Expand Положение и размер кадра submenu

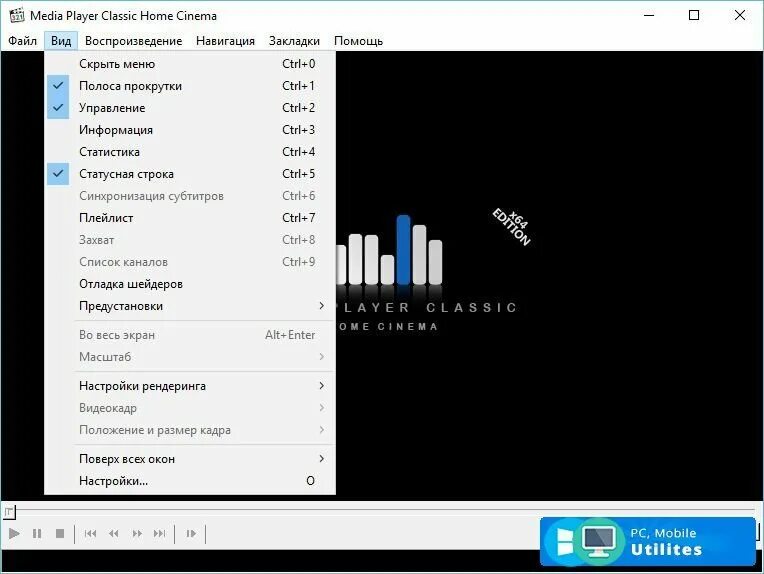click(190, 430)
